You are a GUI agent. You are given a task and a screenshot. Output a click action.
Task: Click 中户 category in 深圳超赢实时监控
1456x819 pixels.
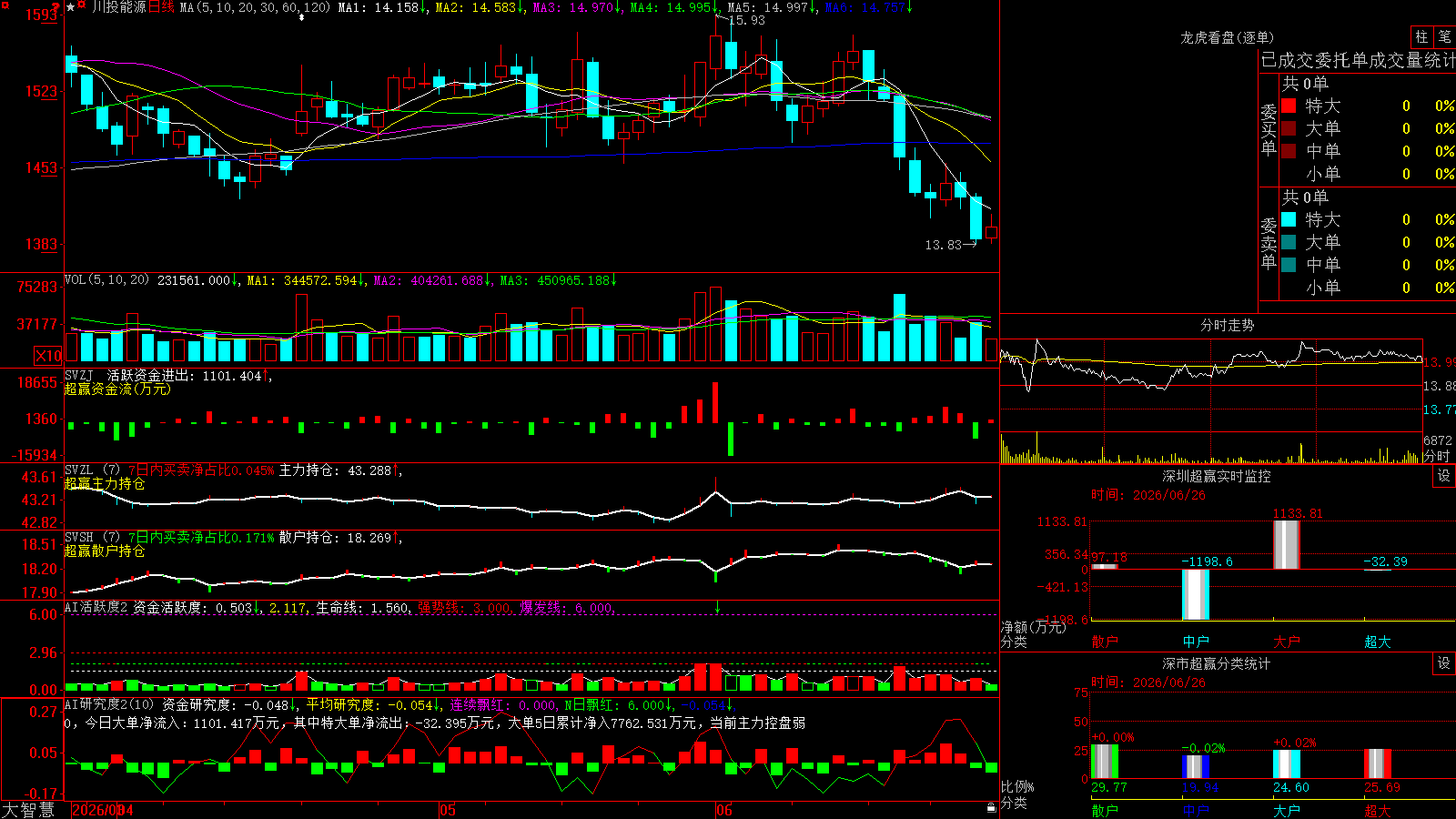coord(1196,642)
